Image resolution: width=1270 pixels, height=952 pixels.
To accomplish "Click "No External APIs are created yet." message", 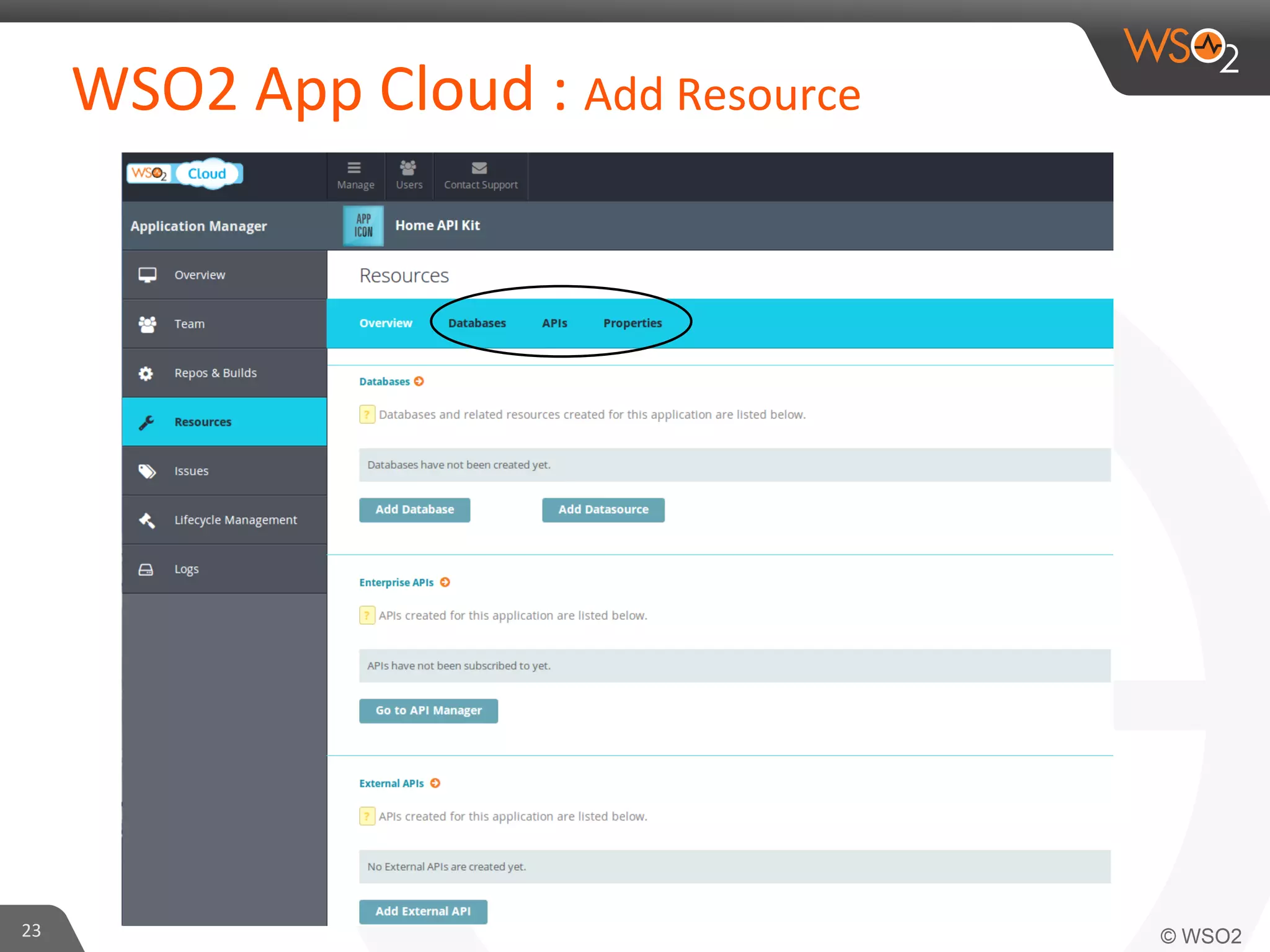I will [446, 866].
